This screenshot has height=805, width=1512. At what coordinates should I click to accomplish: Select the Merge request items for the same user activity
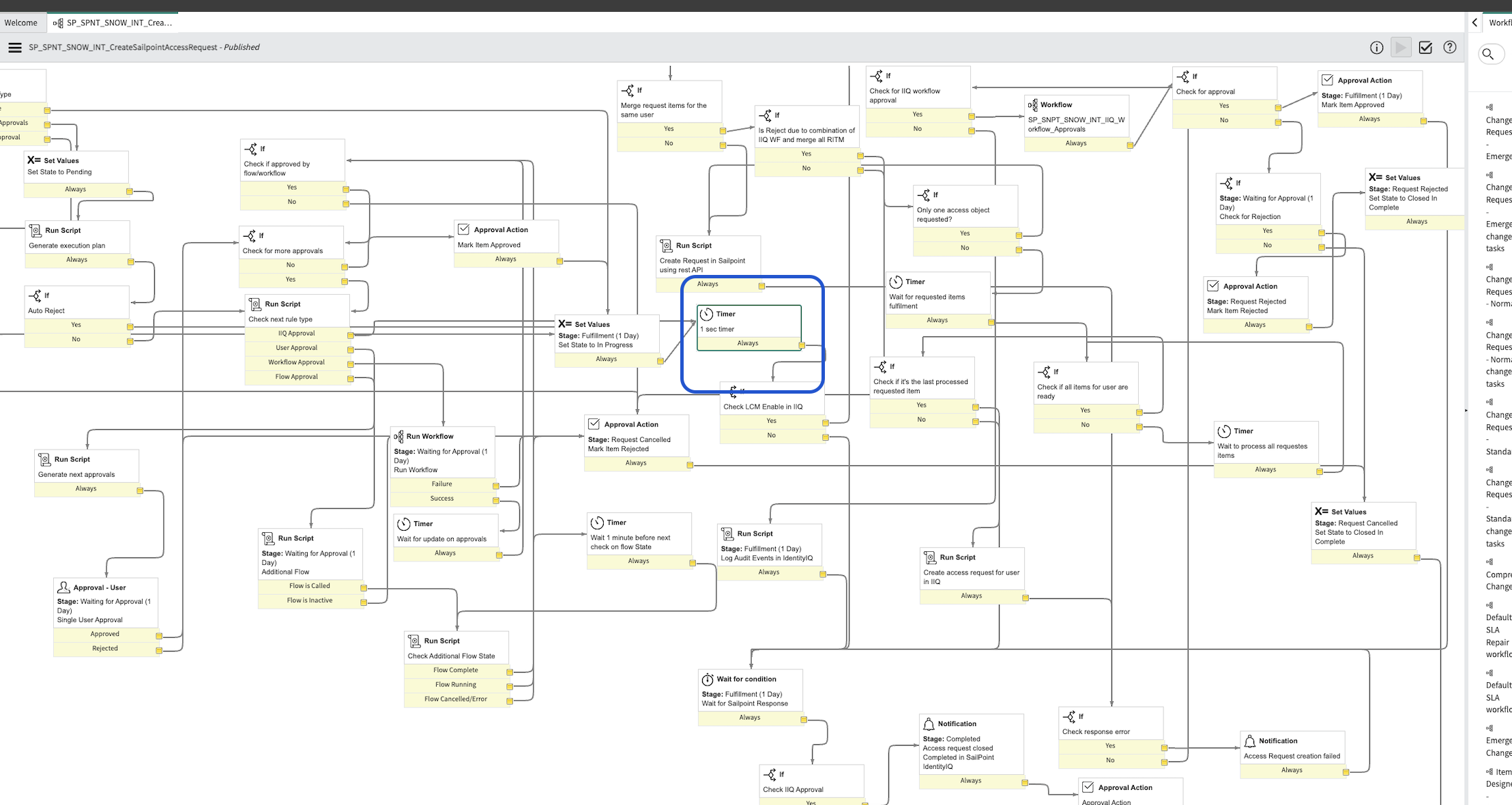[669, 116]
